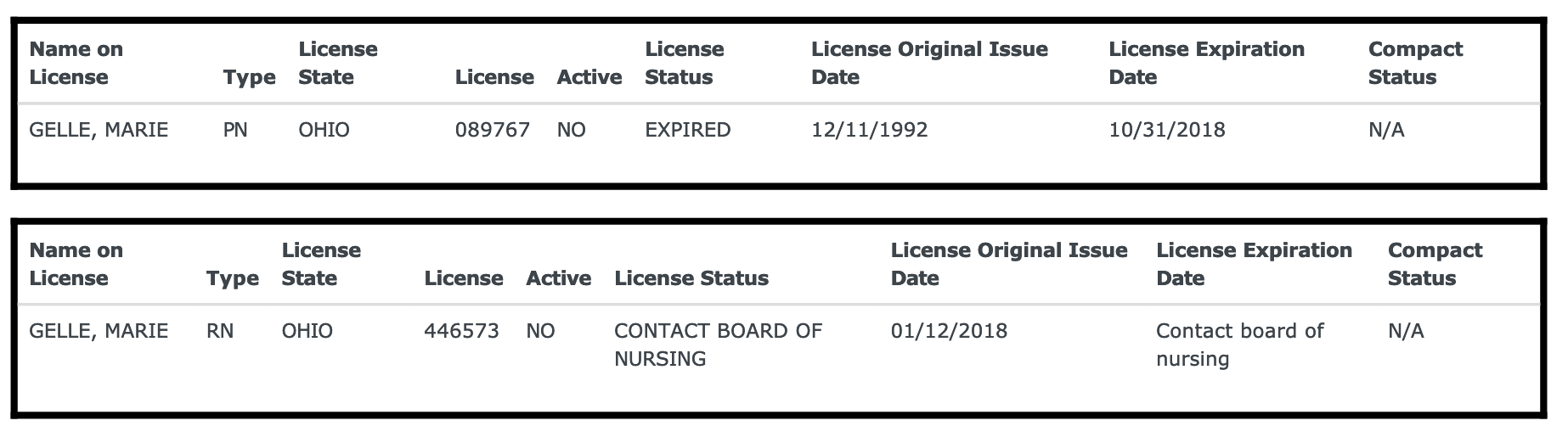This screenshot has height=426, width=1568.
Task: Select the PN type cell
Action: click(235, 130)
